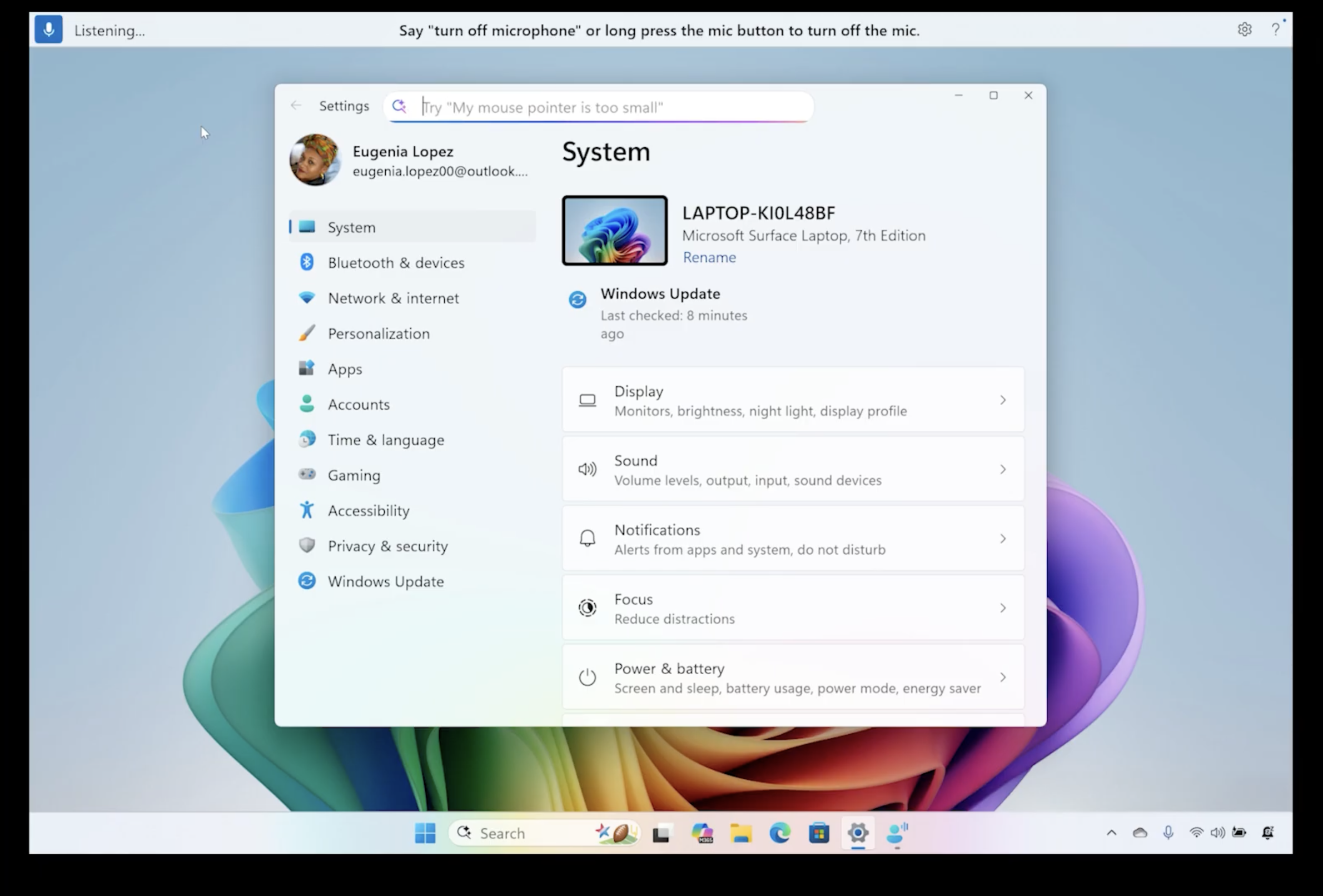Click the Settings back arrow

[x=296, y=105]
